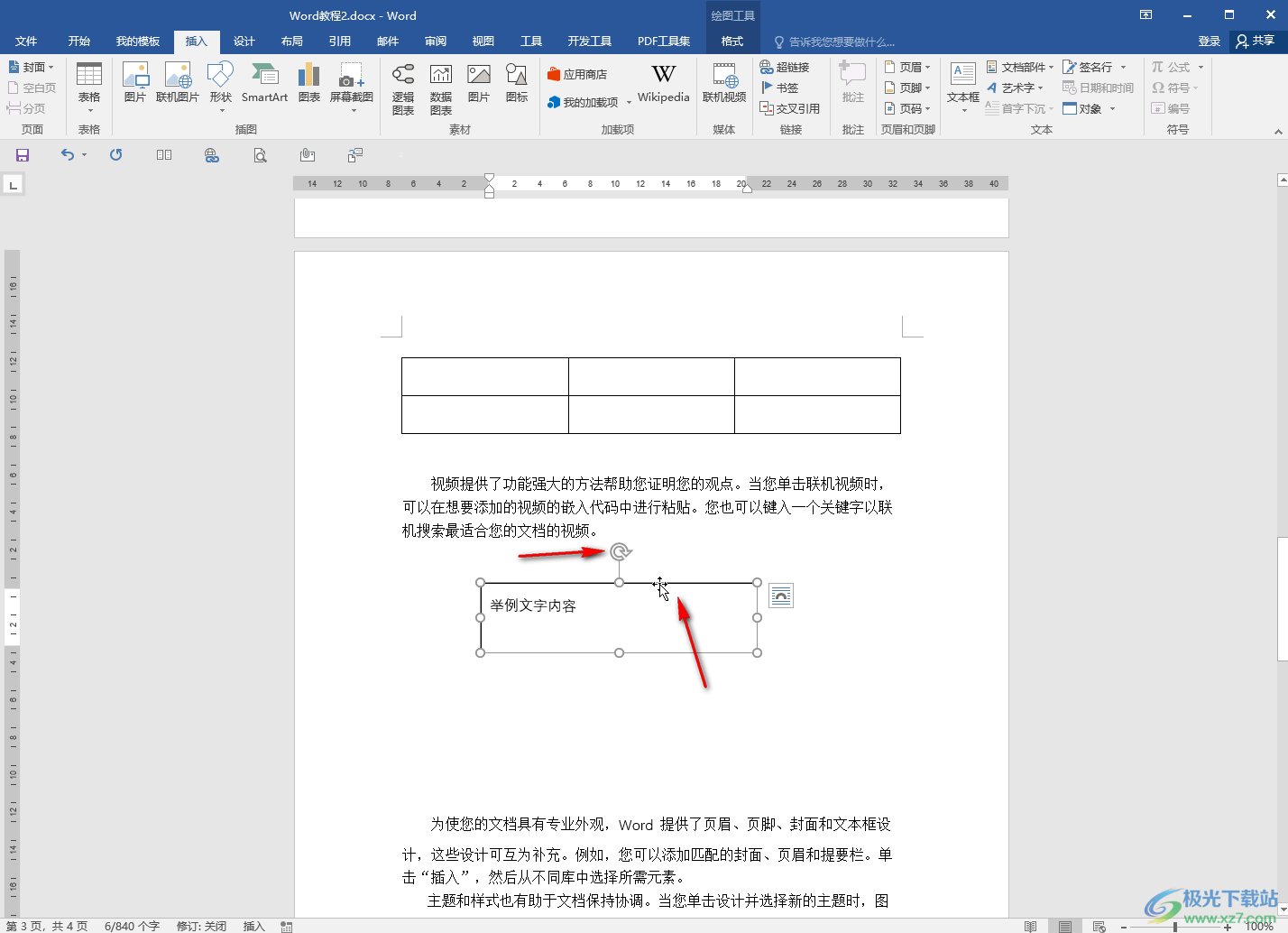
Task: Insert a page break (分页)
Action: coord(26,108)
